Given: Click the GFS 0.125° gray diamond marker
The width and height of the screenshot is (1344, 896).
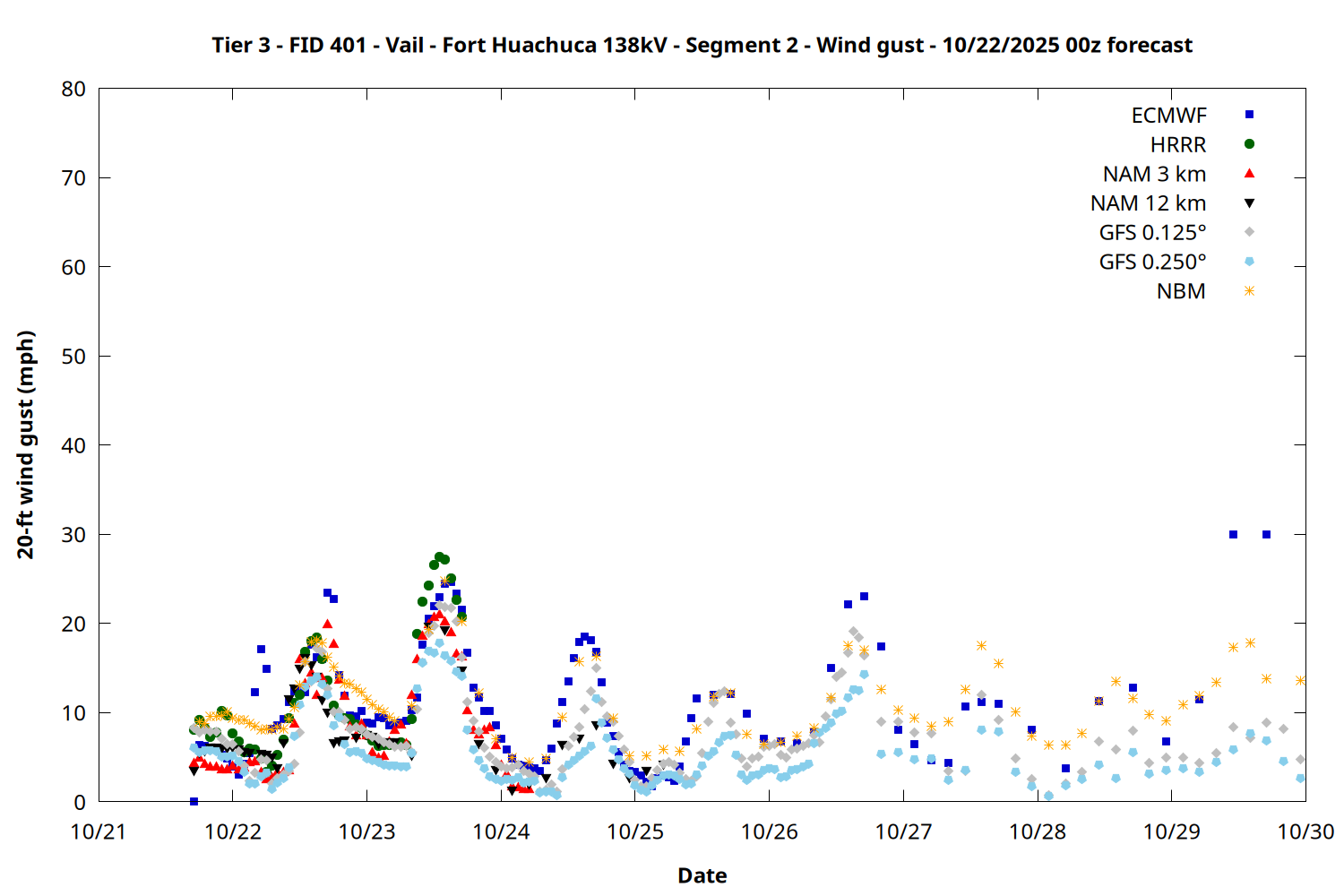Looking at the screenshot, I should click(x=1249, y=232).
